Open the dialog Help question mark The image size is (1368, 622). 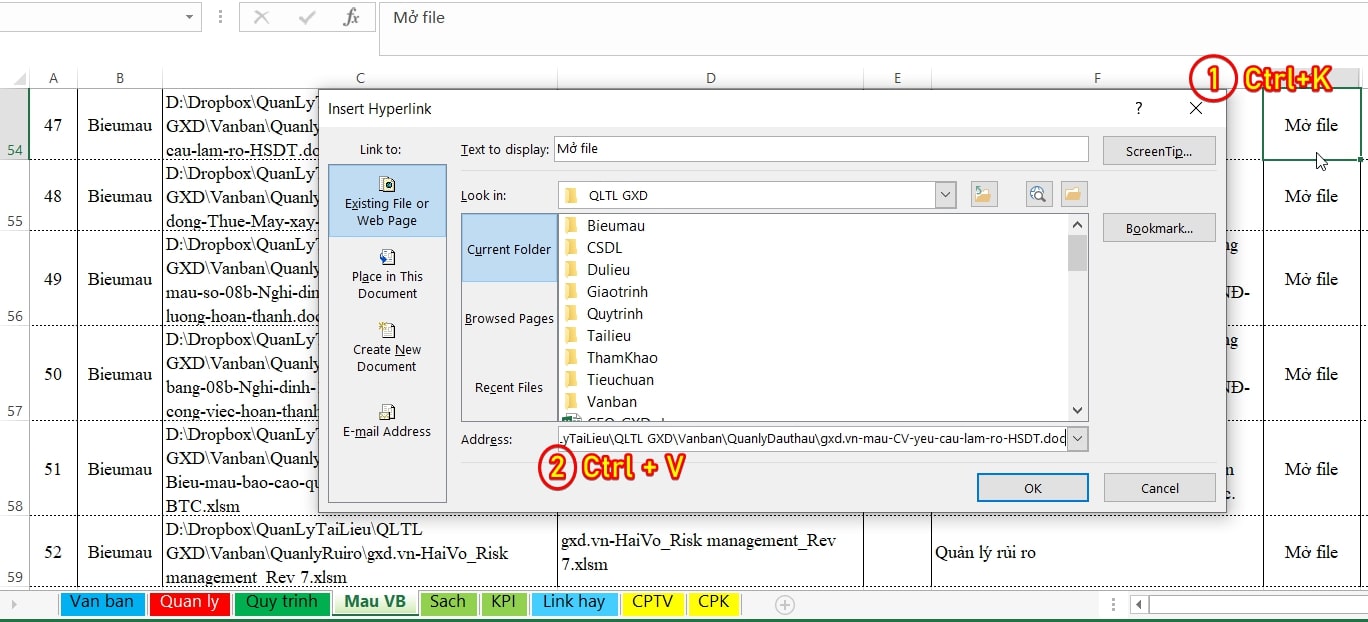[x=1138, y=108]
